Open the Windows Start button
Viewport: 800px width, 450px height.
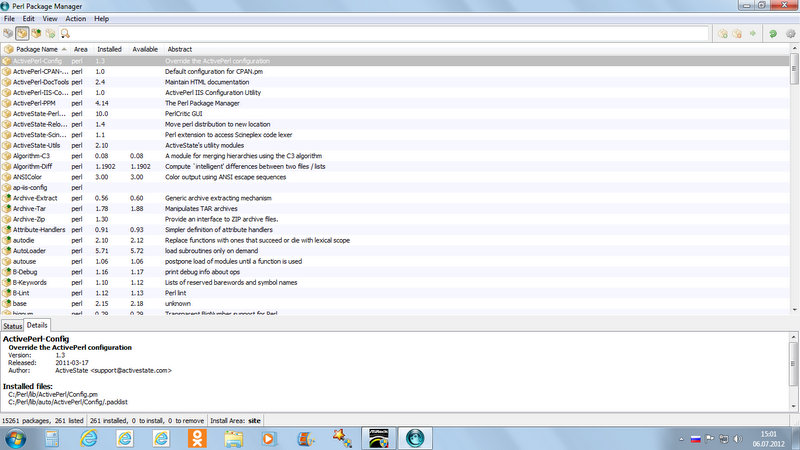click(15, 439)
